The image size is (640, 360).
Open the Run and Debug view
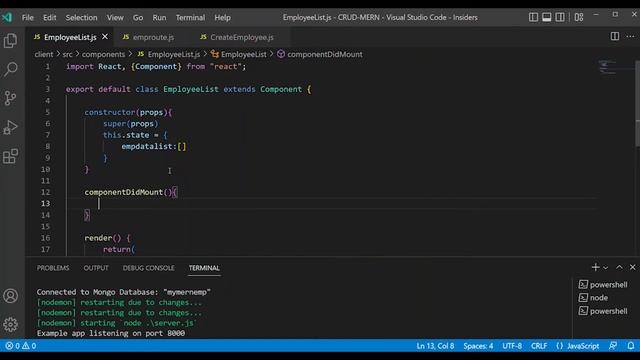(11, 127)
